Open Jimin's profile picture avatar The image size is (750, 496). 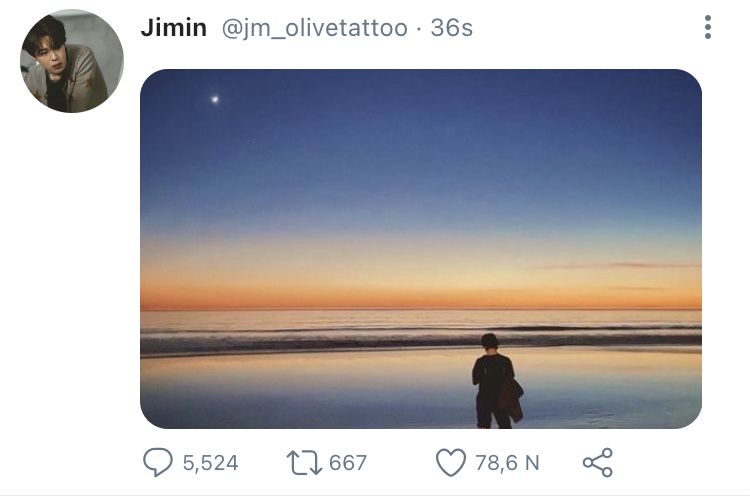[x=71, y=62]
